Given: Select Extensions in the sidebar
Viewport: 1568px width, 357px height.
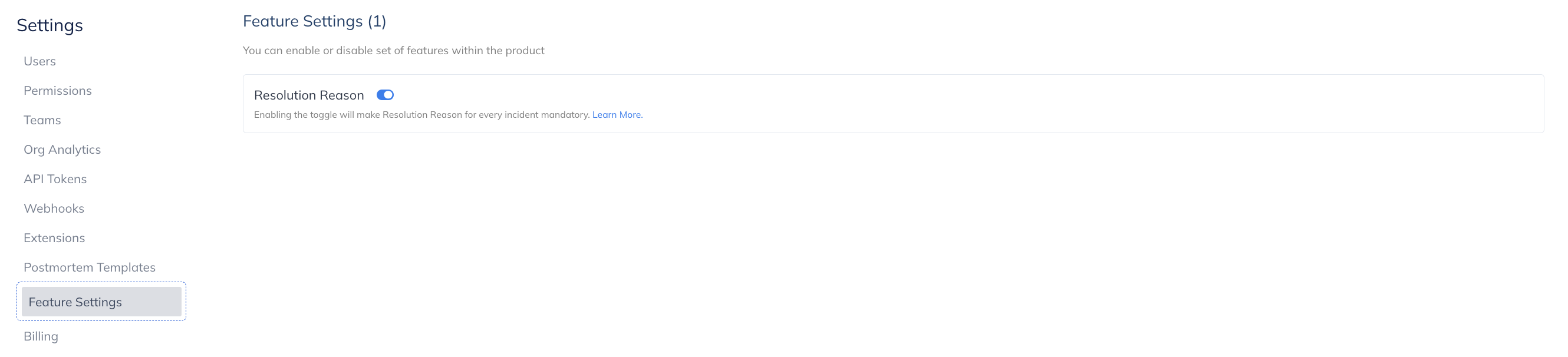Looking at the screenshot, I should tap(54, 239).
